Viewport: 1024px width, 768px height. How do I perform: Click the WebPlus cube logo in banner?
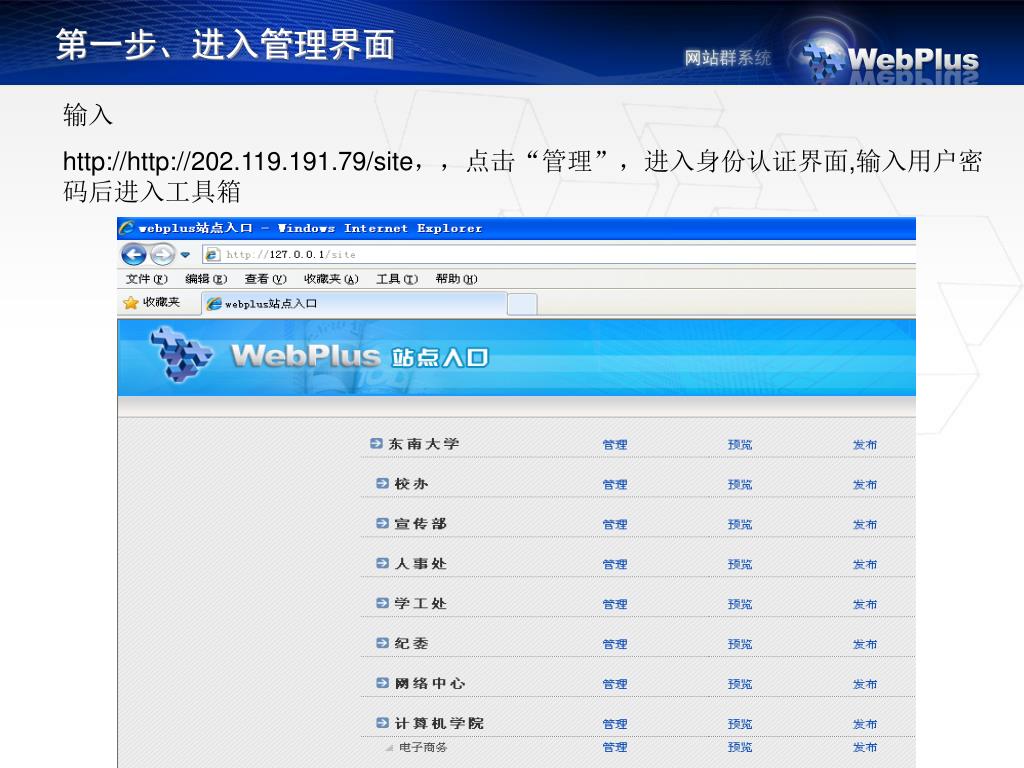(x=180, y=355)
